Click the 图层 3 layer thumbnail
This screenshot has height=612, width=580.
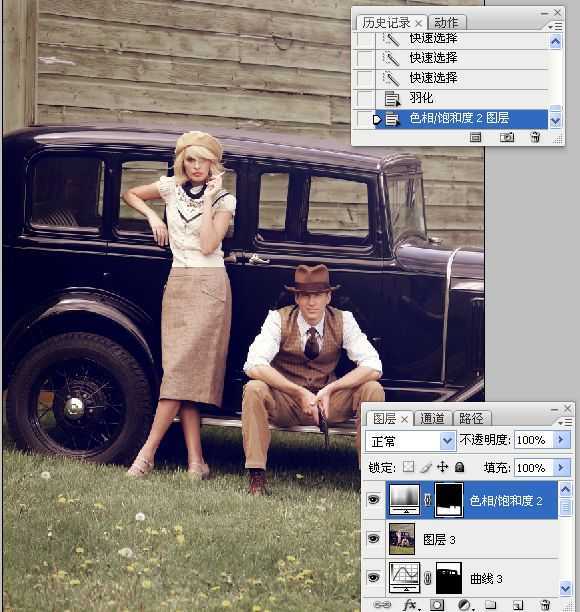[402, 539]
